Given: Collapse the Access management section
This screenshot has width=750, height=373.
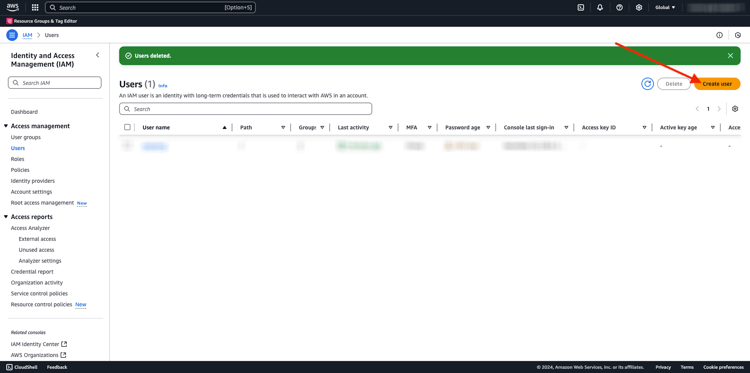Looking at the screenshot, I should point(6,126).
